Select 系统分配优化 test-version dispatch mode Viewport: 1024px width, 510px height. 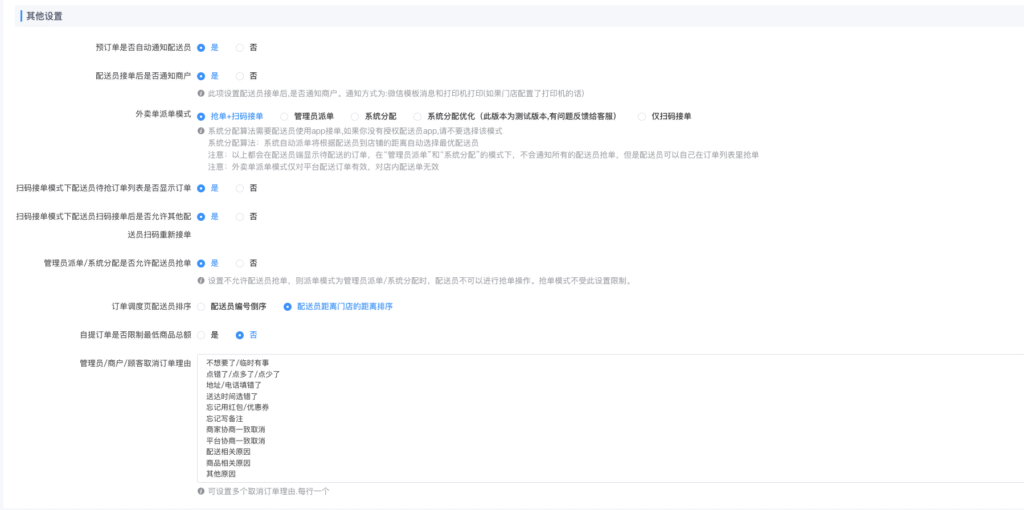tap(417, 116)
